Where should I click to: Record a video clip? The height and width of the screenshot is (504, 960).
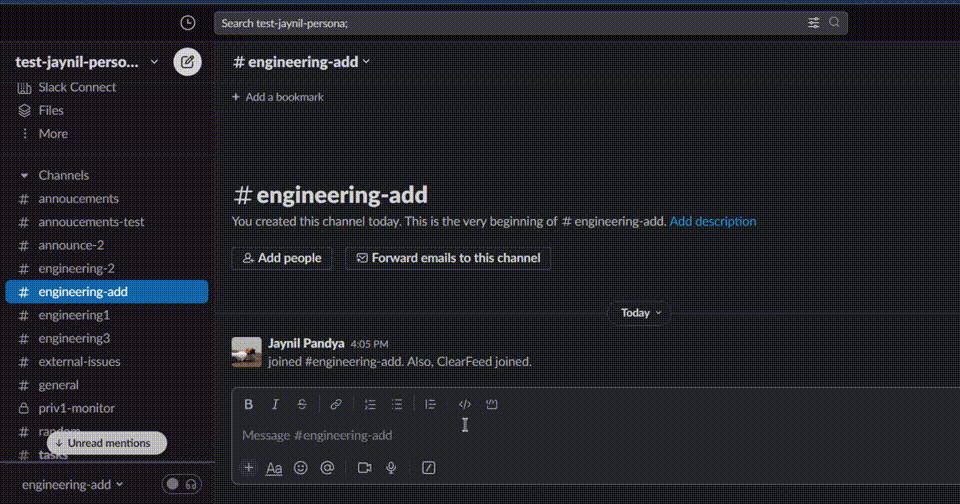tap(364, 468)
